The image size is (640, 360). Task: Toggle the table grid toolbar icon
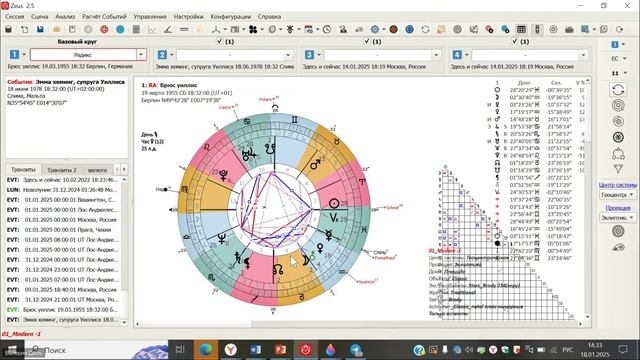(521, 29)
